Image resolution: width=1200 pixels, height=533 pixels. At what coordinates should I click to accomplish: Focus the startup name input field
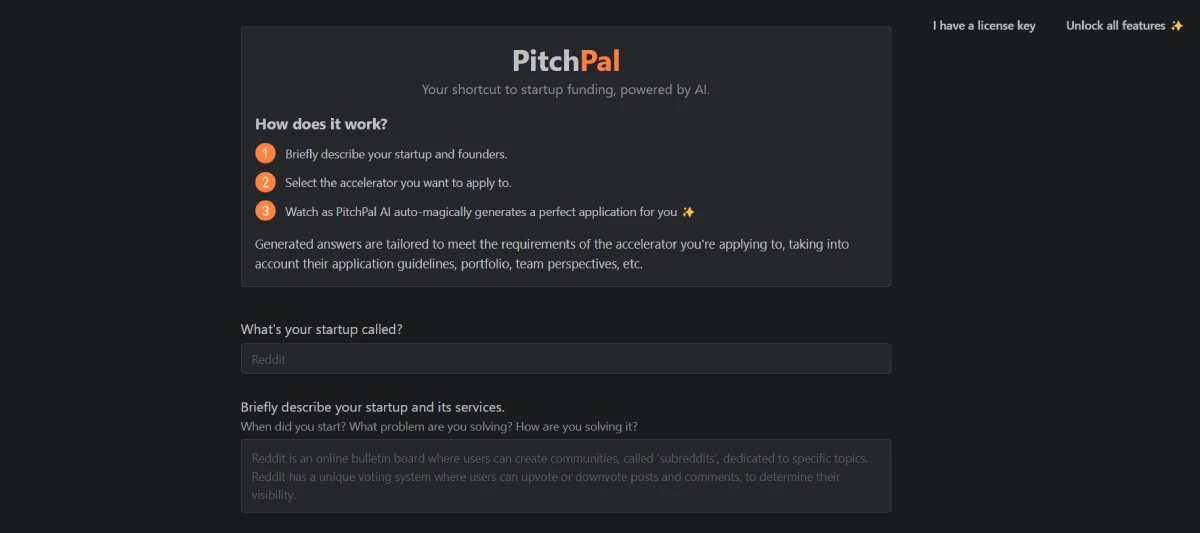[565, 359]
